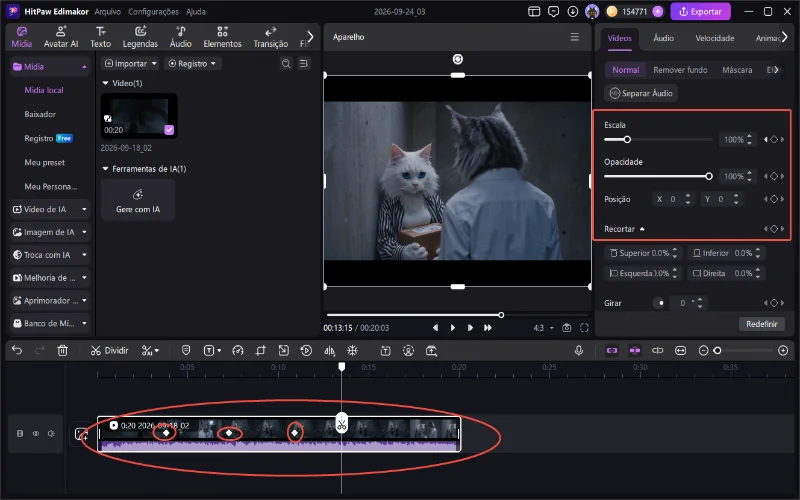This screenshot has width=800, height=500.
Task: Step back one frame in preview
Action: click(435, 328)
